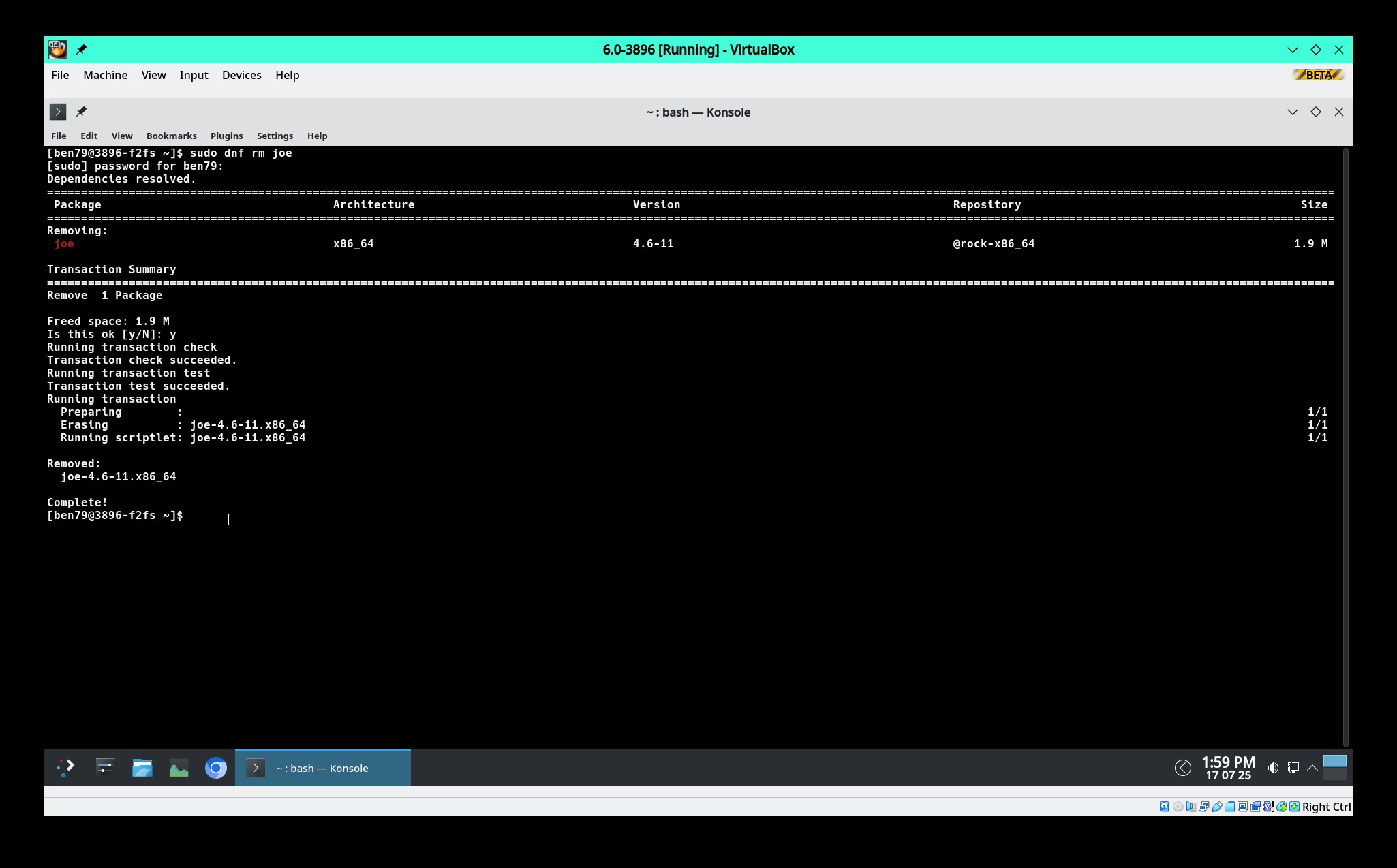The image size is (1397, 868).
Task: Click the BETA badge in VirtualBox
Action: tap(1318, 75)
